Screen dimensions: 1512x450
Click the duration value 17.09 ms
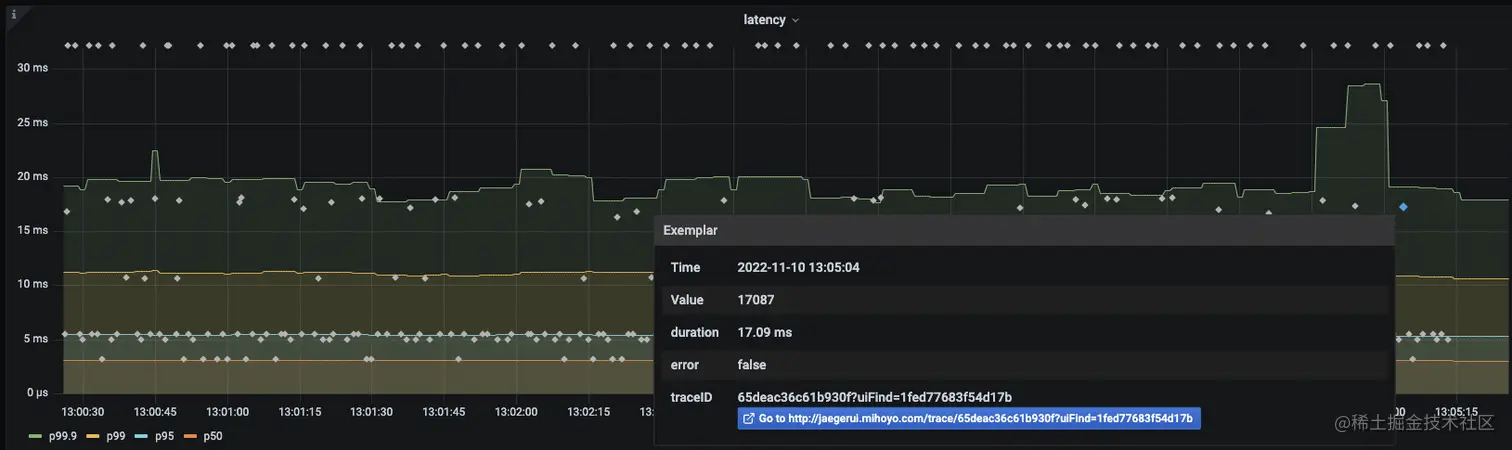[x=765, y=332]
